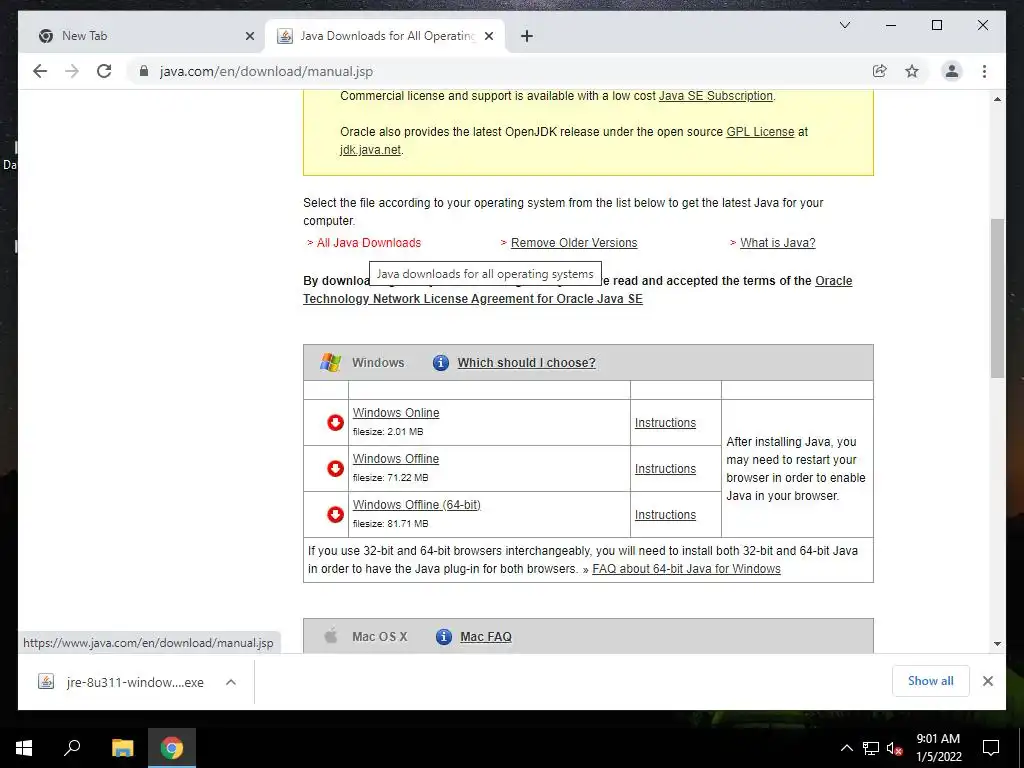Share this page icon in address bar
1024x768 pixels.
pos(880,71)
